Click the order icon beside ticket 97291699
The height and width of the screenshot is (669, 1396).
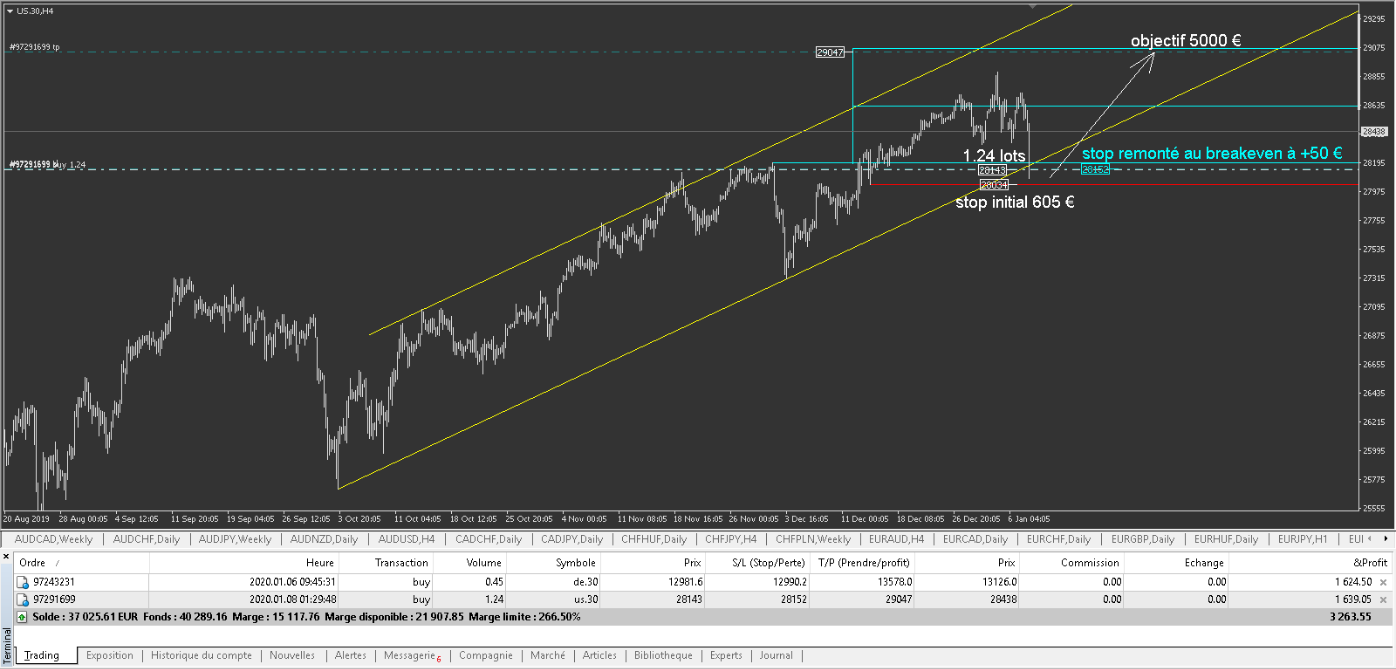[22, 599]
